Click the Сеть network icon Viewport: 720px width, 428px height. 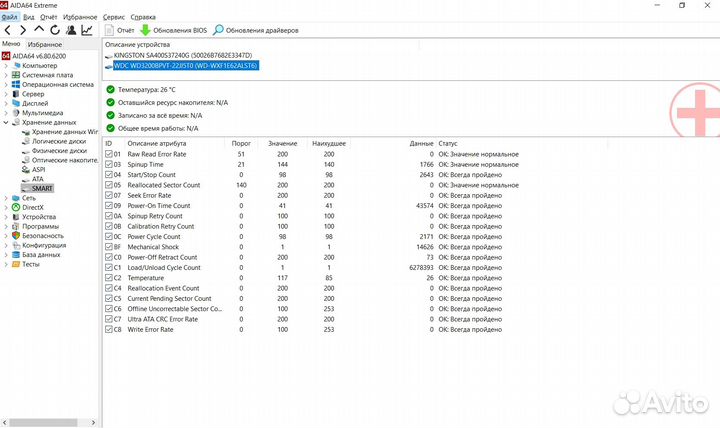pos(17,198)
